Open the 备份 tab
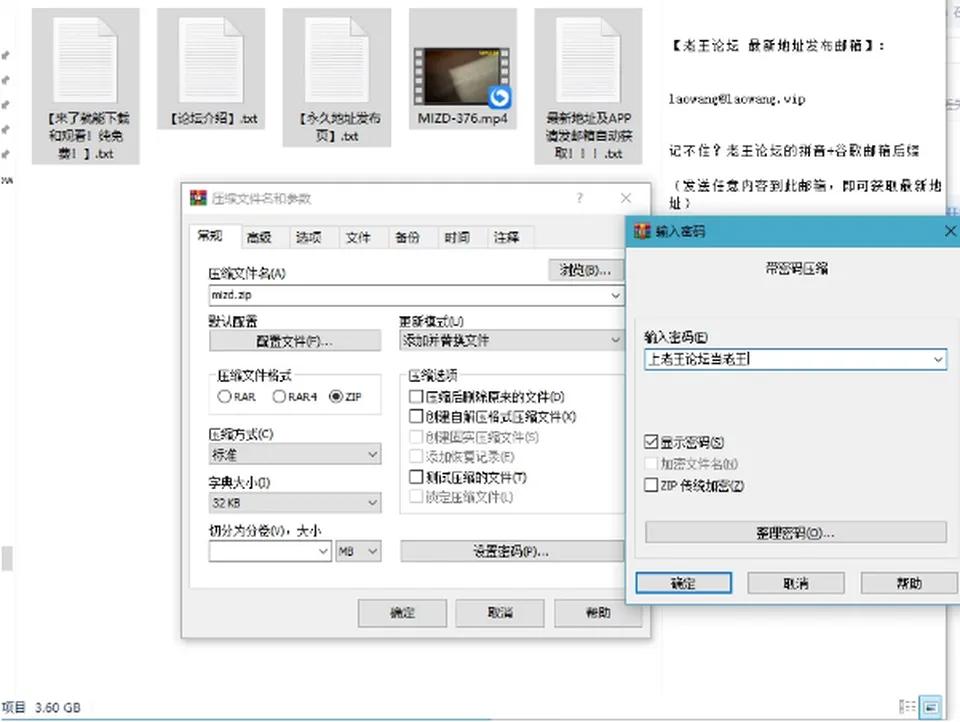 point(407,238)
